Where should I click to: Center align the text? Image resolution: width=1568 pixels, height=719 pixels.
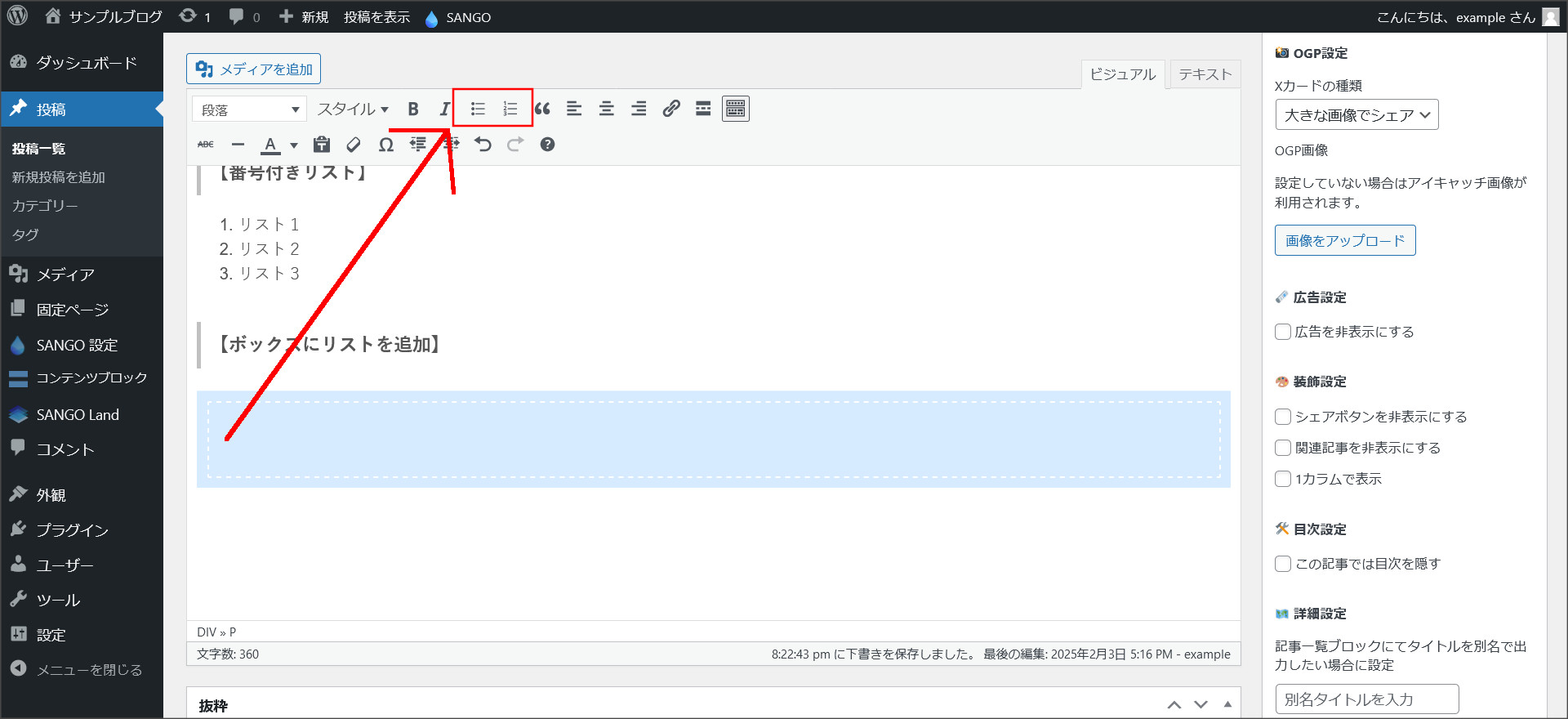[x=607, y=109]
